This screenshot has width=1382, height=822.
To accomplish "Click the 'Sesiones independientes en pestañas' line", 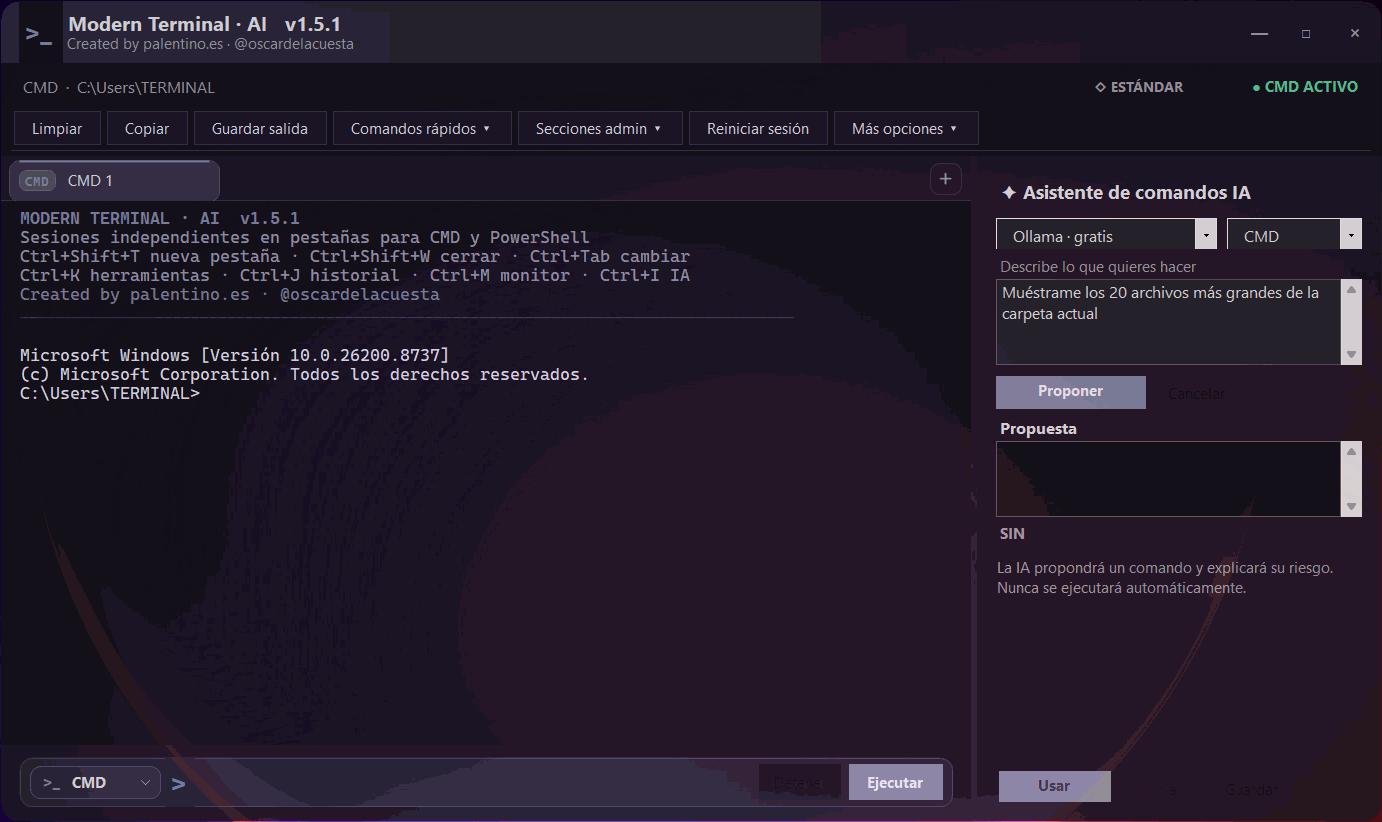I will point(305,238).
